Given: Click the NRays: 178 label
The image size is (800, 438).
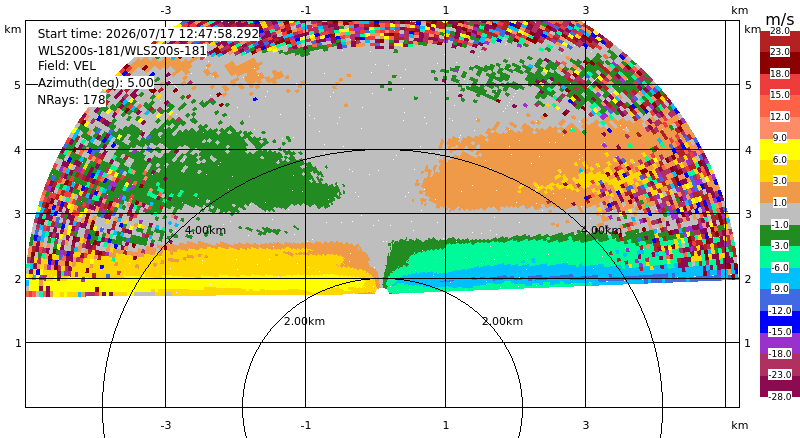Looking at the screenshot, I should [x=71, y=100].
